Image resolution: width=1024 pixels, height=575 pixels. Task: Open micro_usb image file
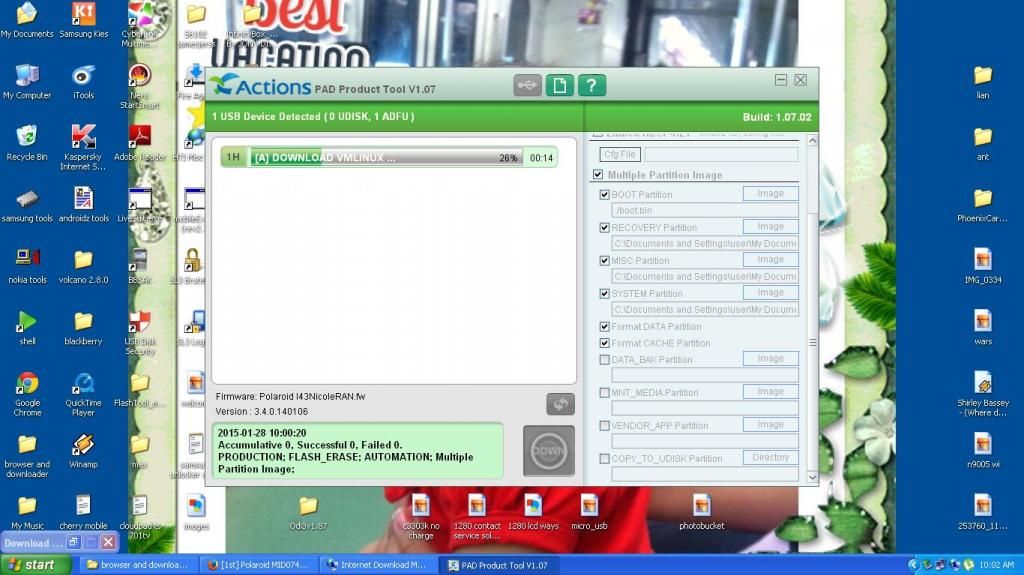point(589,513)
